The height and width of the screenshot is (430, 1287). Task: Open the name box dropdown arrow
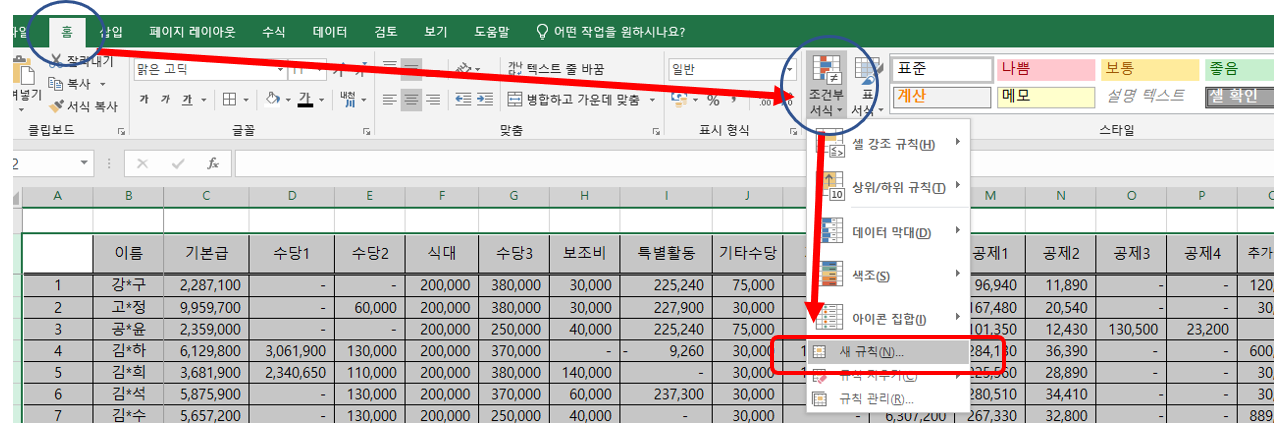[82, 162]
